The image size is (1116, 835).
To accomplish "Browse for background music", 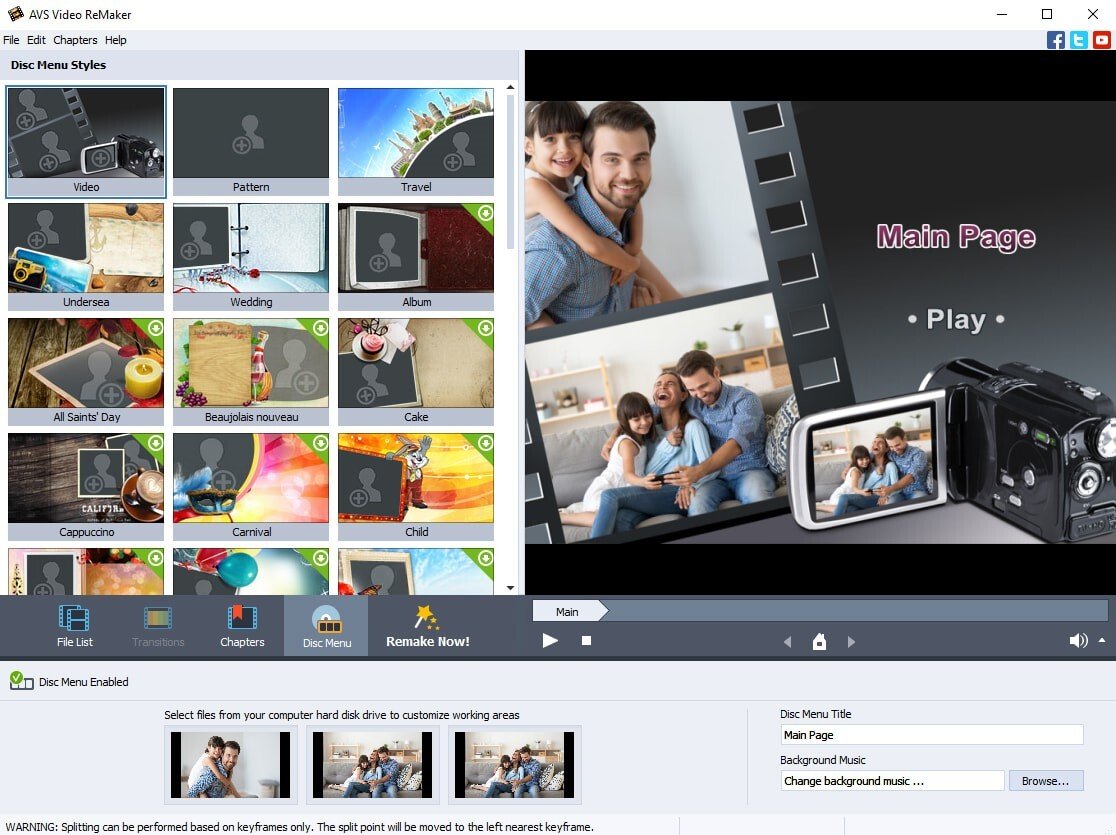I will [1046, 781].
